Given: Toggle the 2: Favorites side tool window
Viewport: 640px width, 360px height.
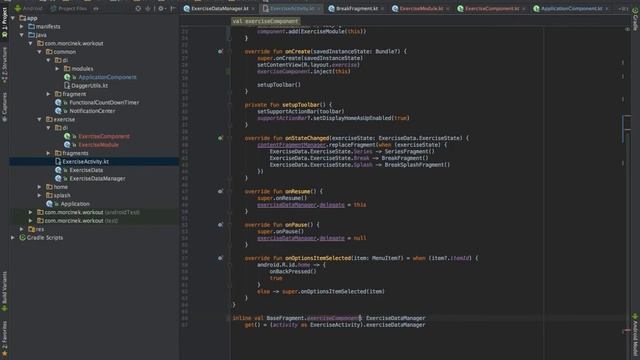Looking at the screenshot, I should pos(4,338).
